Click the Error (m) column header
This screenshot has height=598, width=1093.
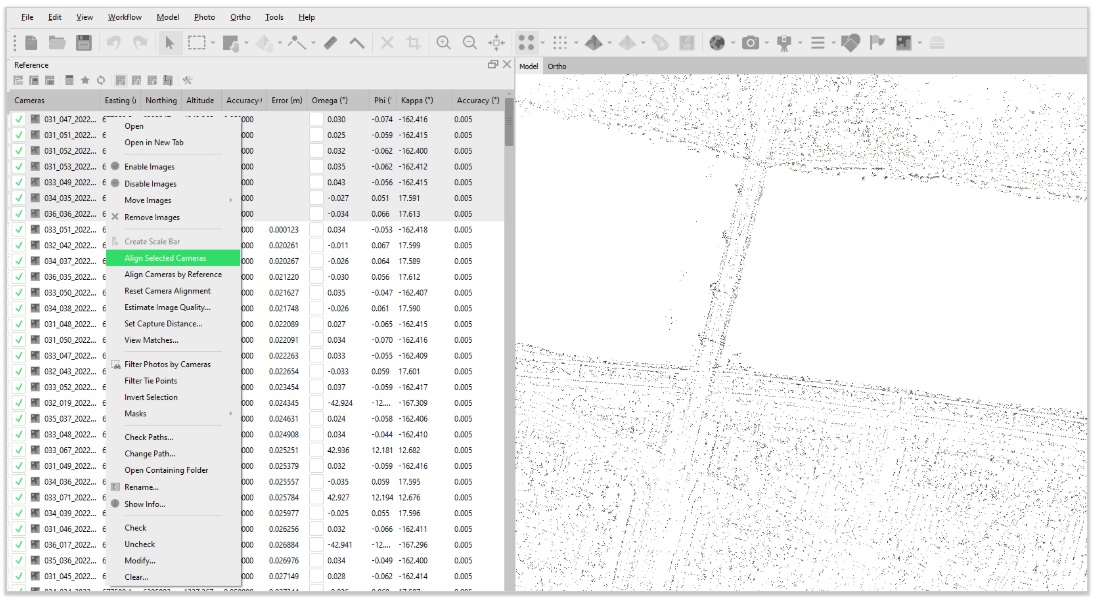pyautogui.click(x=286, y=100)
